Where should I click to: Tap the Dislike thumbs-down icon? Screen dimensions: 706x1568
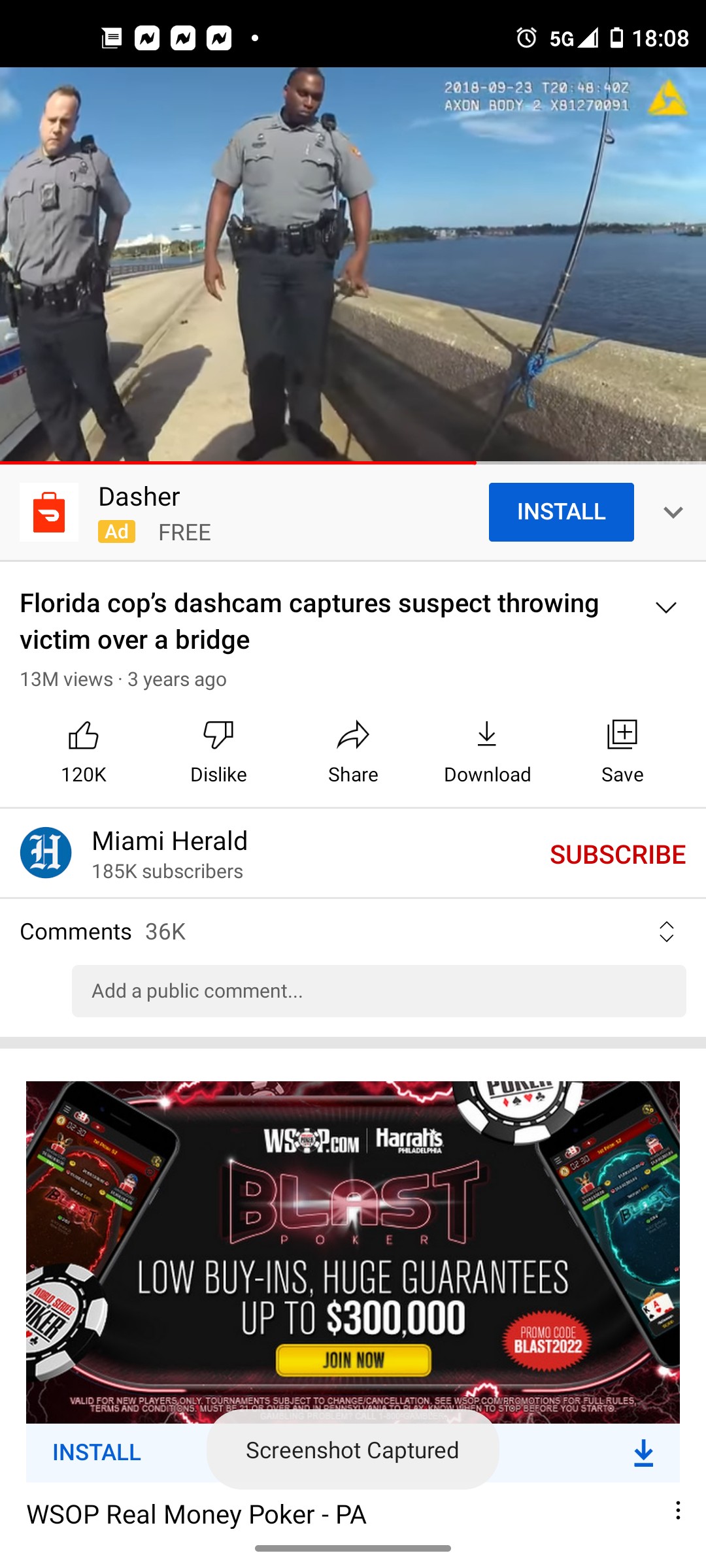tap(218, 735)
